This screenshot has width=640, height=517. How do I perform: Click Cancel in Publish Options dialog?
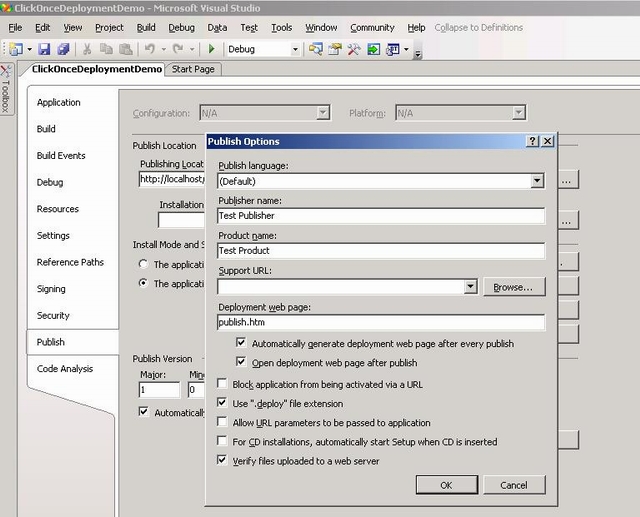(x=514, y=485)
